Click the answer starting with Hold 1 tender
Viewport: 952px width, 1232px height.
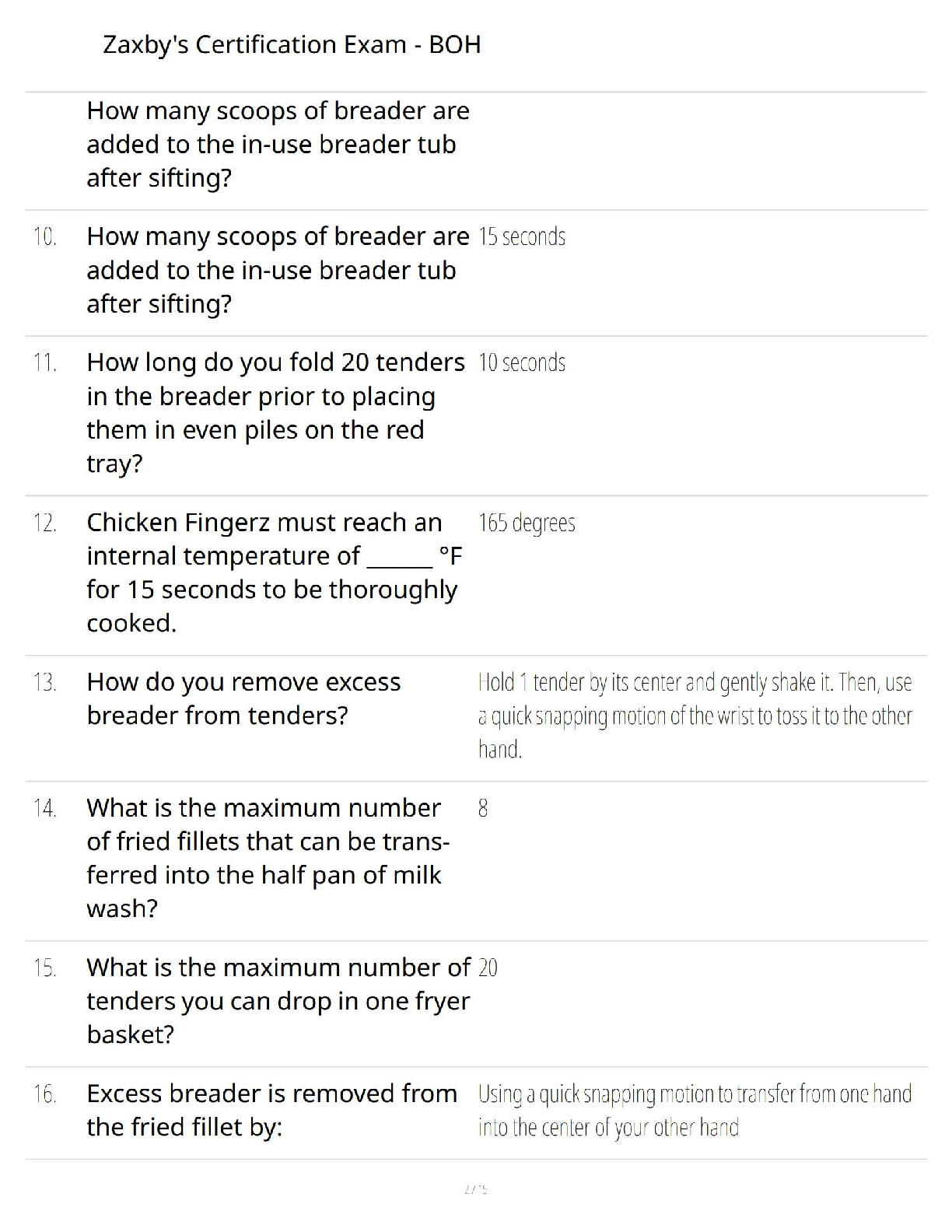click(695, 715)
